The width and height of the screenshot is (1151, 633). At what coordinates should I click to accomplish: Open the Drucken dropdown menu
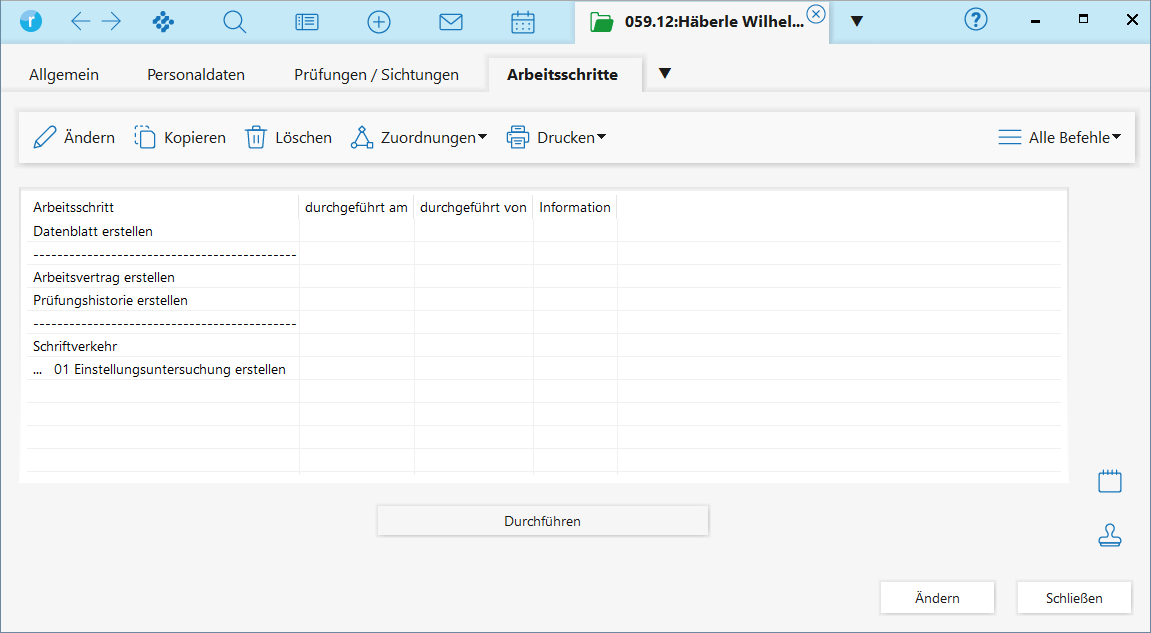557,138
